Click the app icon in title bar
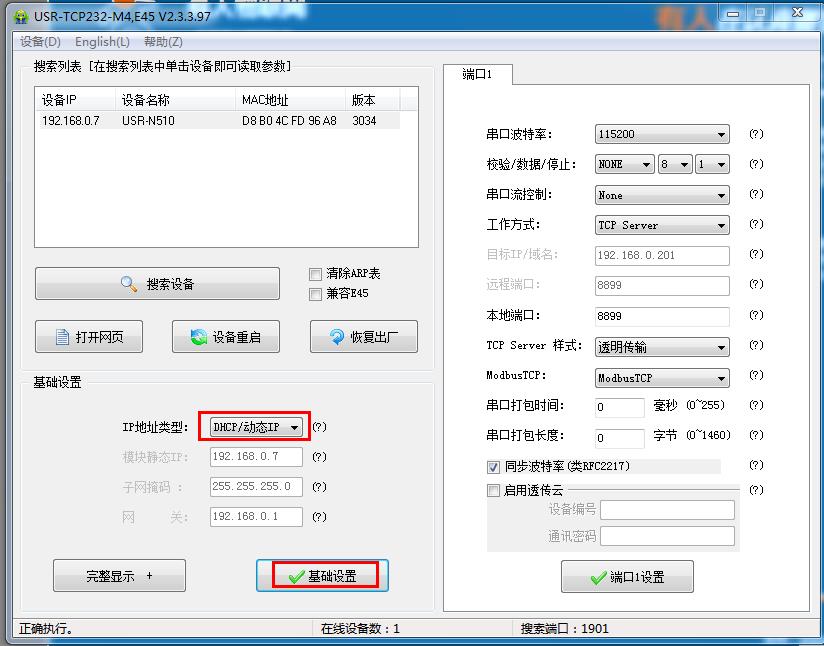Screen dimensions: 824x646 (20, 16)
